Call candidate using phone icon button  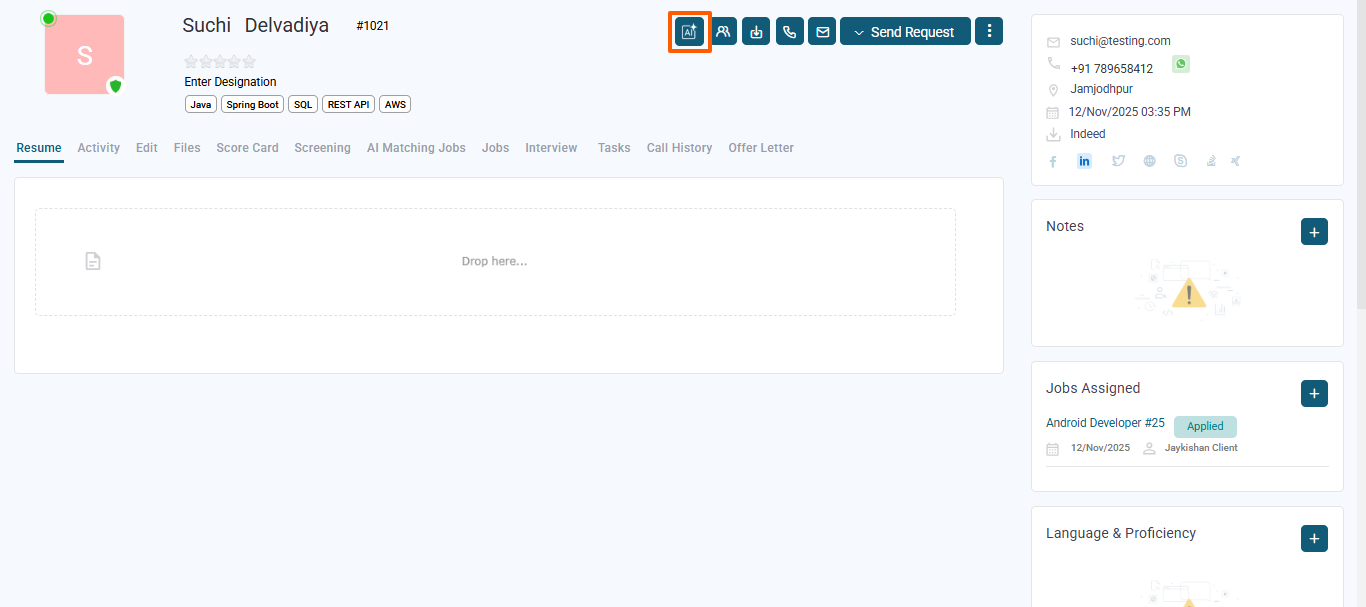point(789,32)
